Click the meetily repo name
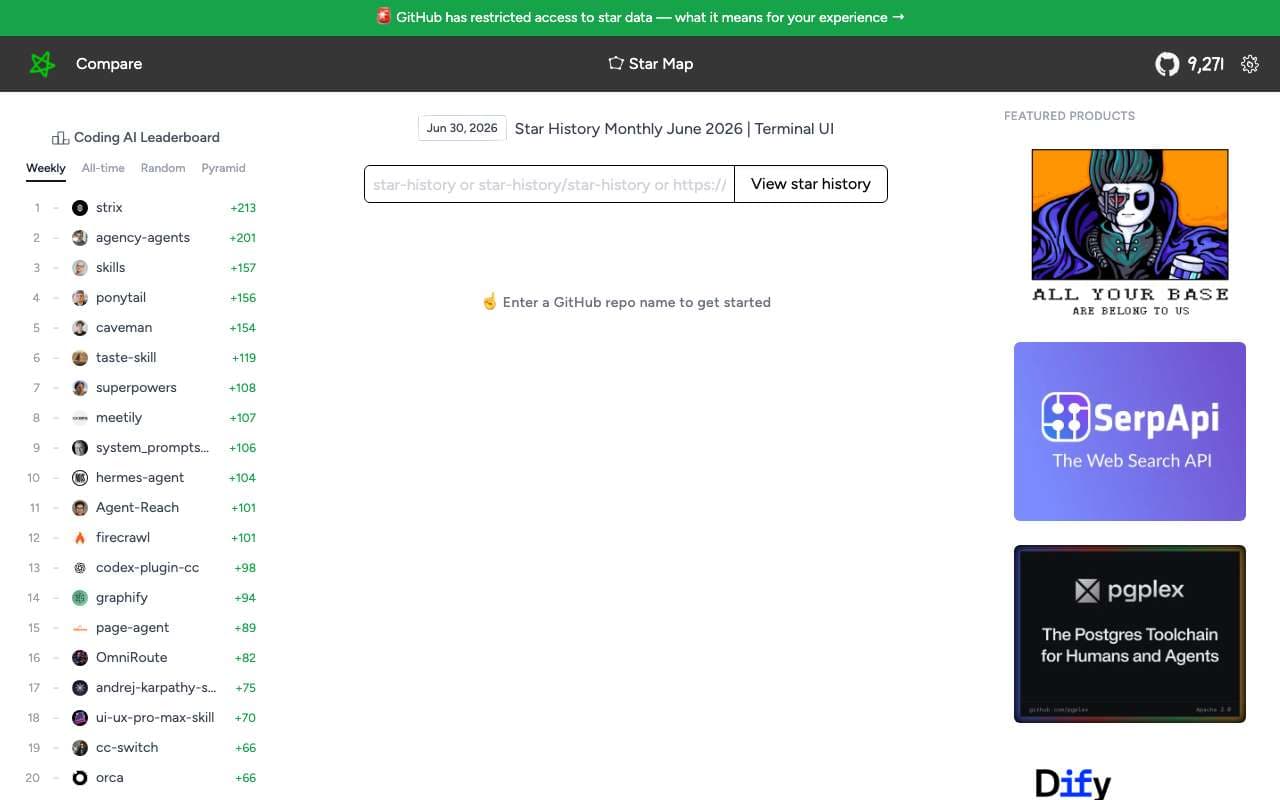Image resolution: width=1280 pixels, height=800 pixels. coord(119,418)
